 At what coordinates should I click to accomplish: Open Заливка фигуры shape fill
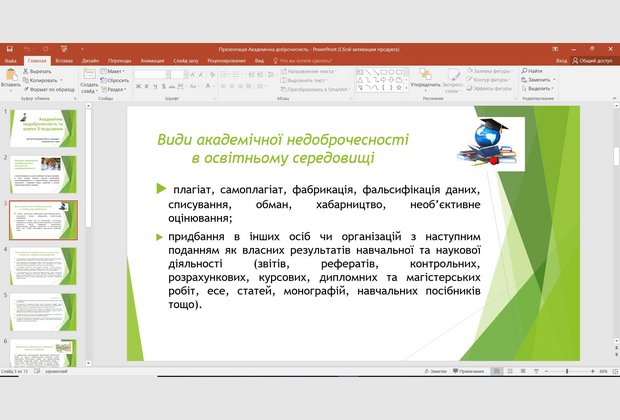coord(490,71)
